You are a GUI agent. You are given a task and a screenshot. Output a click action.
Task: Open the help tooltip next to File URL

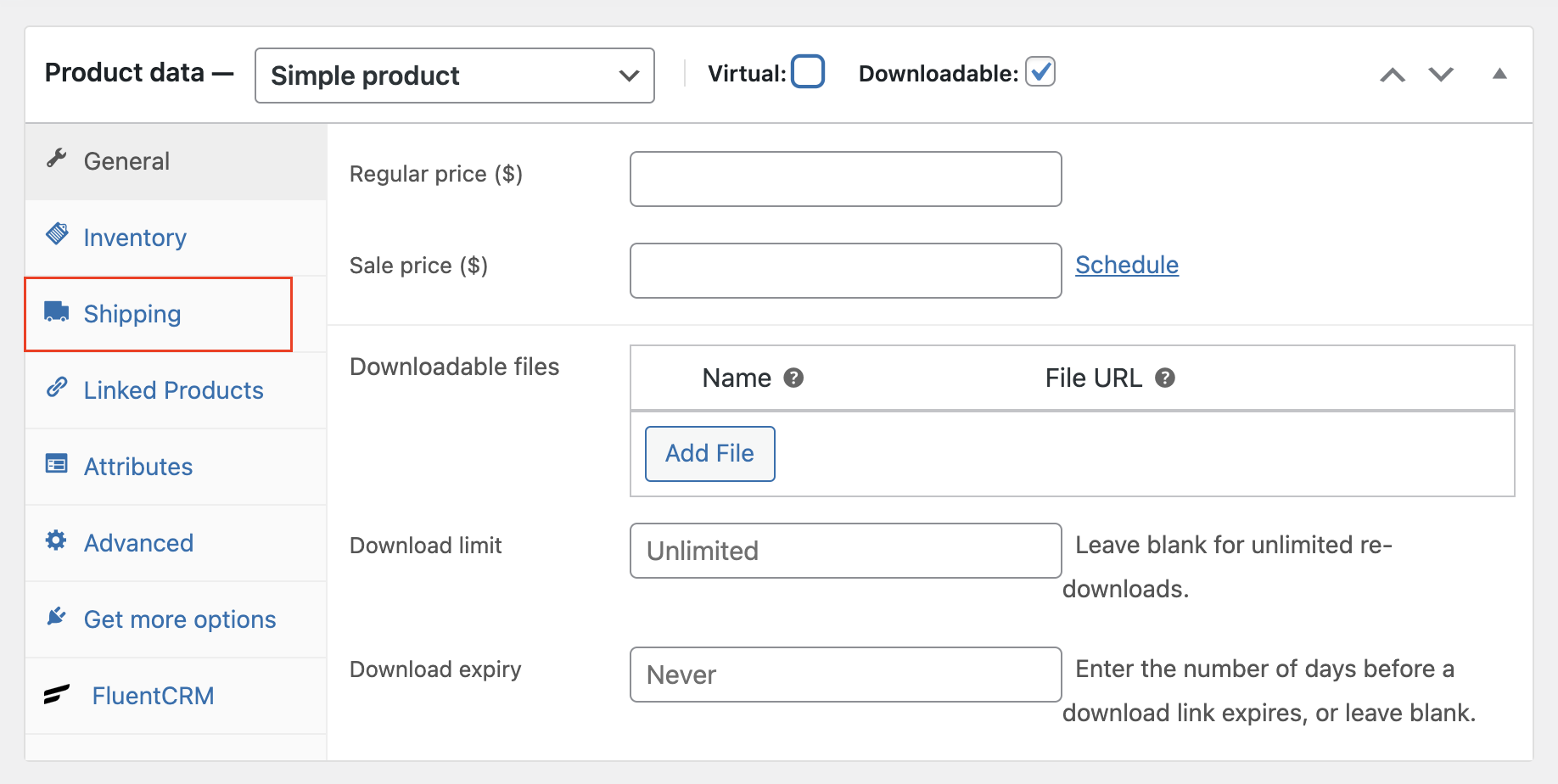(1166, 378)
